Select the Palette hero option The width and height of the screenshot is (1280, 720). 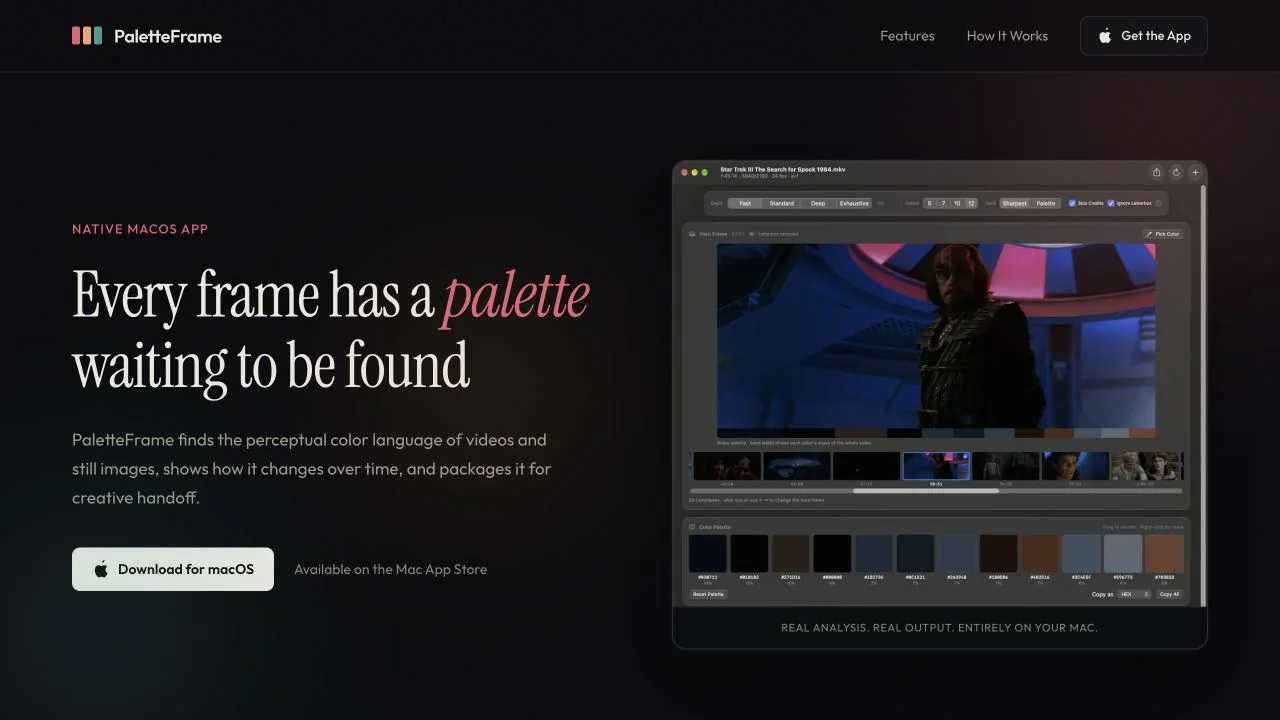click(x=1045, y=203)
